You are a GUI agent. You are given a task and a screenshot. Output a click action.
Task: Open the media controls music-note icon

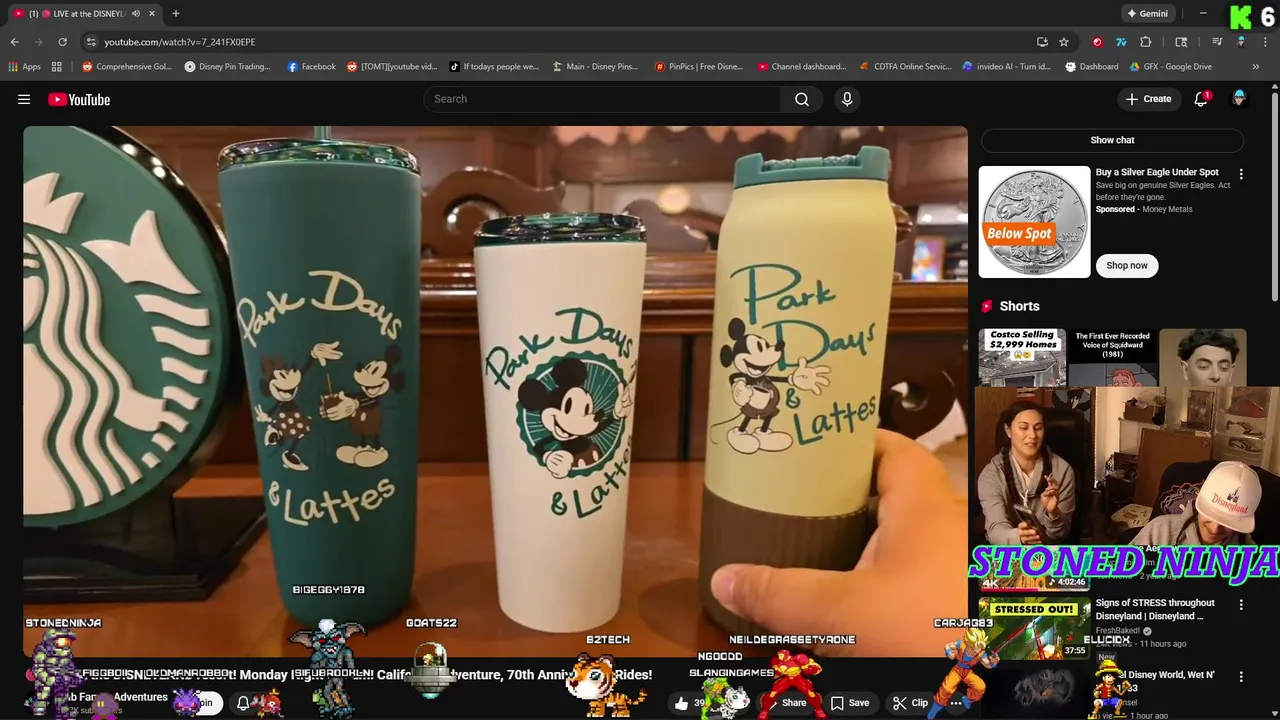(x=1217, y=42)
